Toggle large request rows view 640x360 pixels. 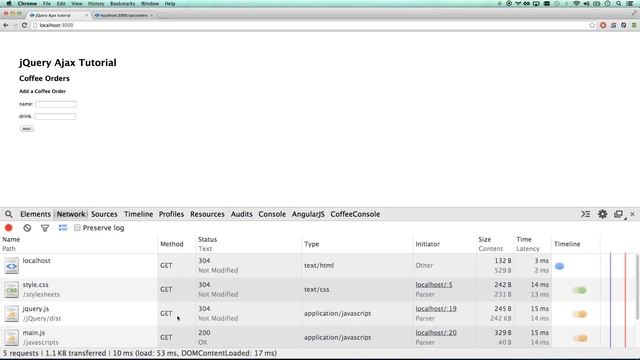(x=62, y=228)
